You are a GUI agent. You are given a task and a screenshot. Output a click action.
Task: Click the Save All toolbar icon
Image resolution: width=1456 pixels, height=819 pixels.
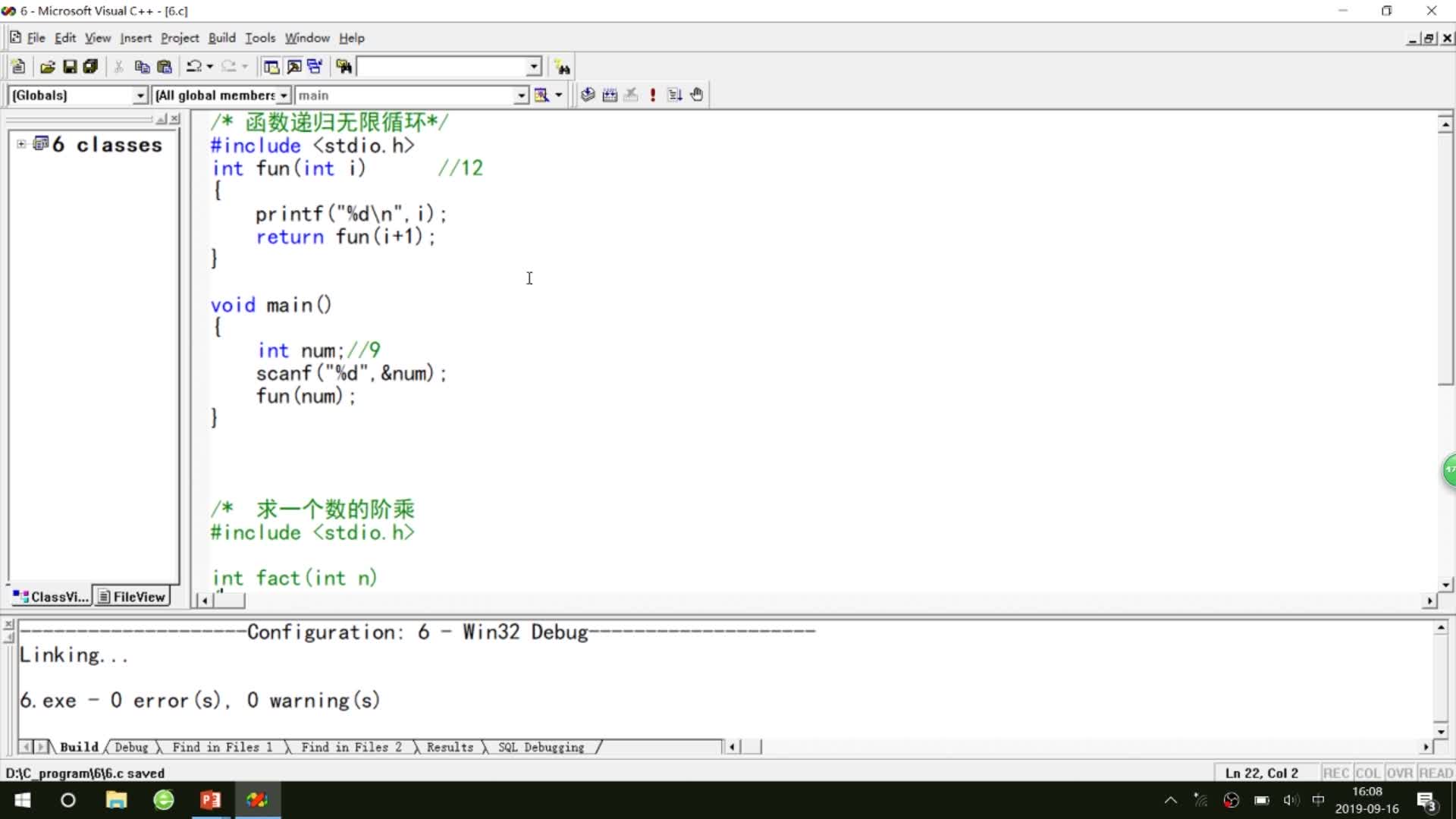tap(91, 67)
